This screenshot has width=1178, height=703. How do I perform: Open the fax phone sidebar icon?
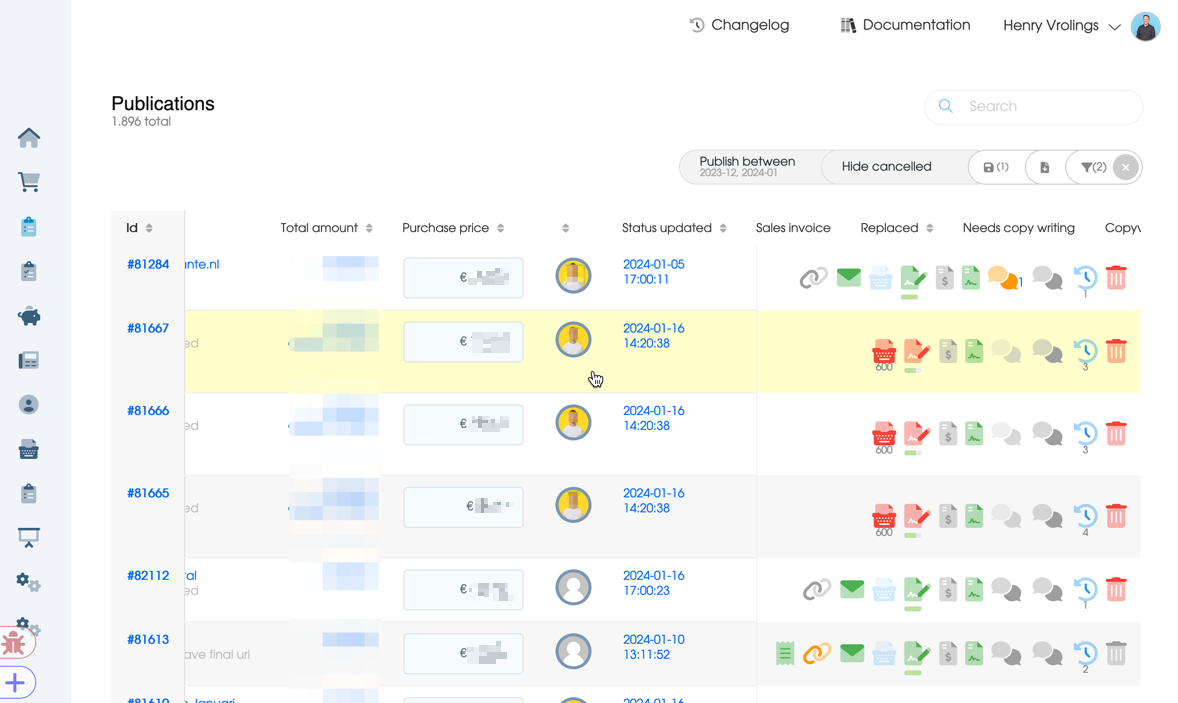(29, 361)
